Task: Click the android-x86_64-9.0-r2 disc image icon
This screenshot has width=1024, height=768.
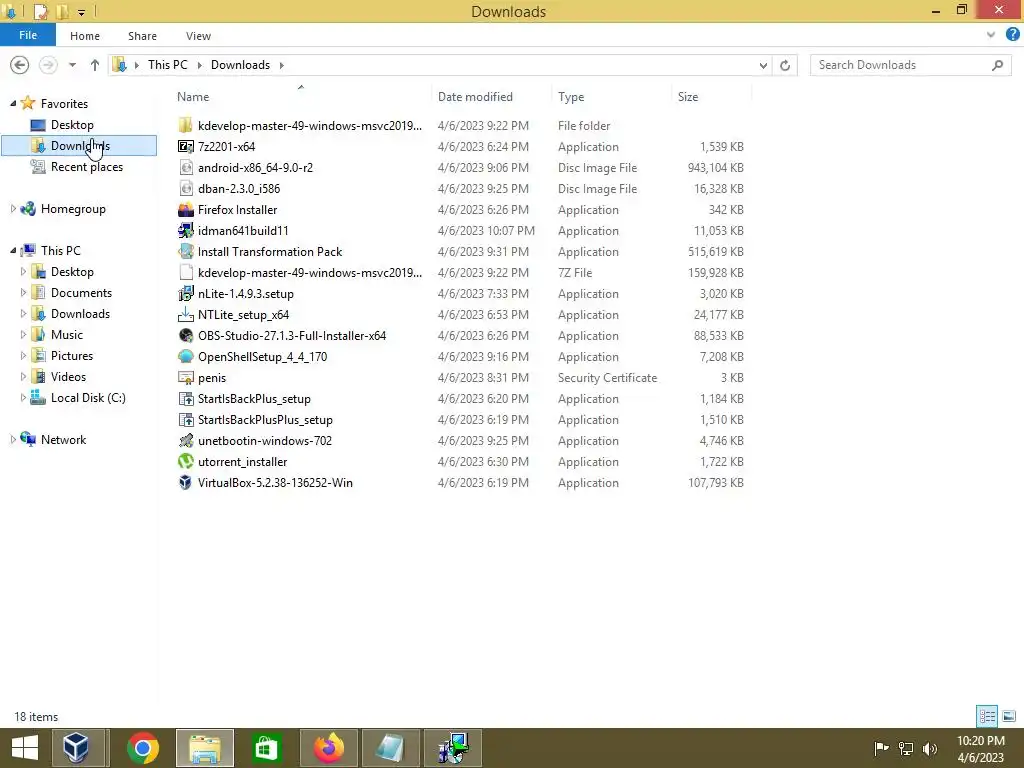Action: pyautogui.click(x=185, y=168)
